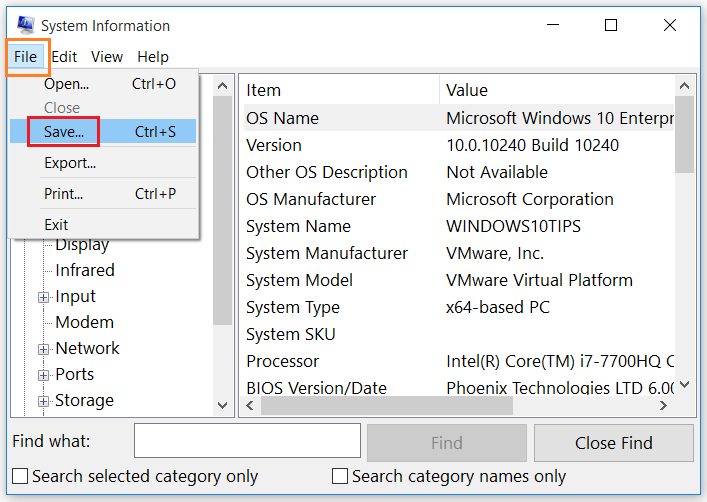Open the Help menu
The width and height of the screenshot is (707, 502).
click(153, 57)
